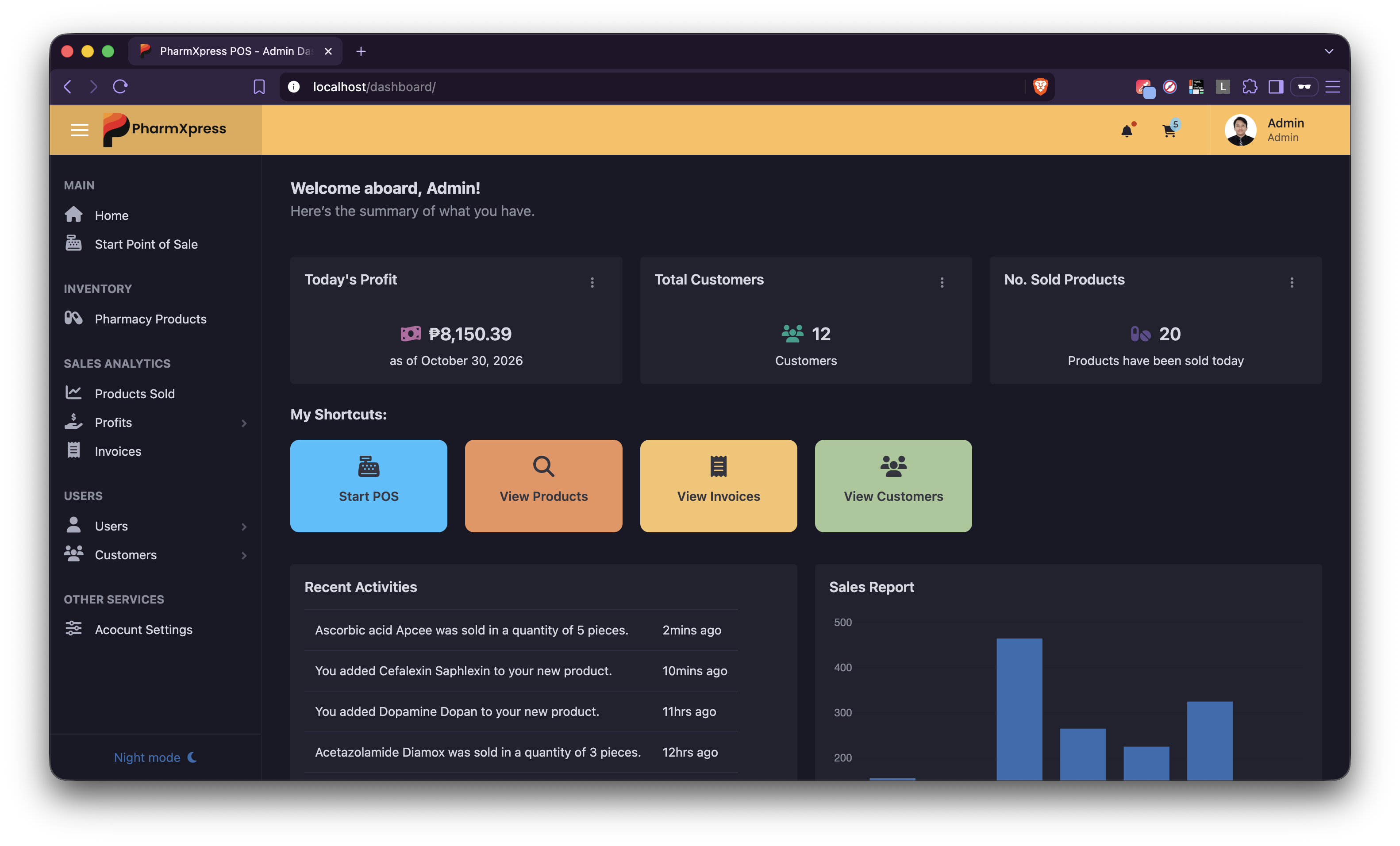Click the Start POS shortcut
1400x846 pixels.
[x=369, y=486]
